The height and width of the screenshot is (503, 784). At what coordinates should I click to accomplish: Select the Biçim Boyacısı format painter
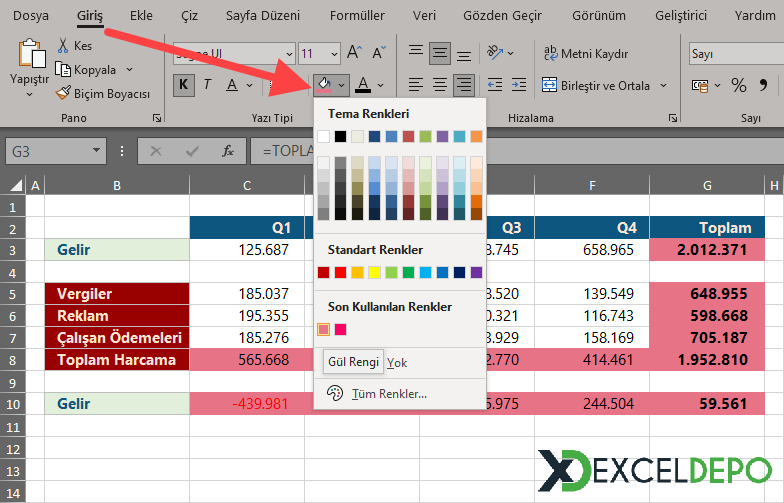(x=102, y=94)
